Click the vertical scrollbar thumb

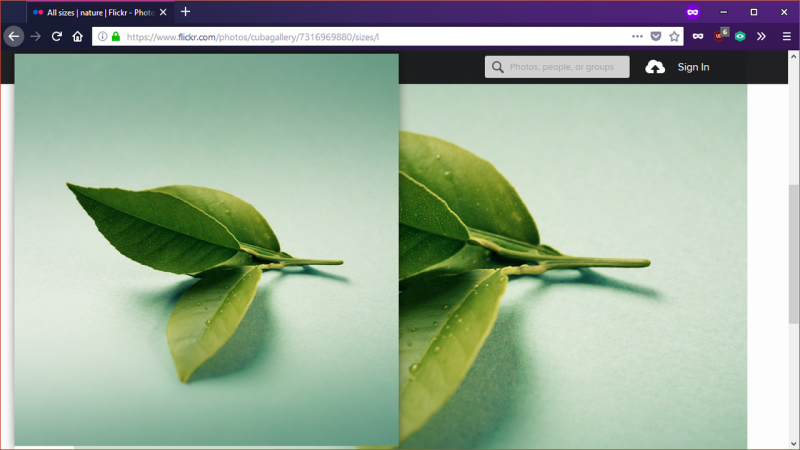pos(793,254)
